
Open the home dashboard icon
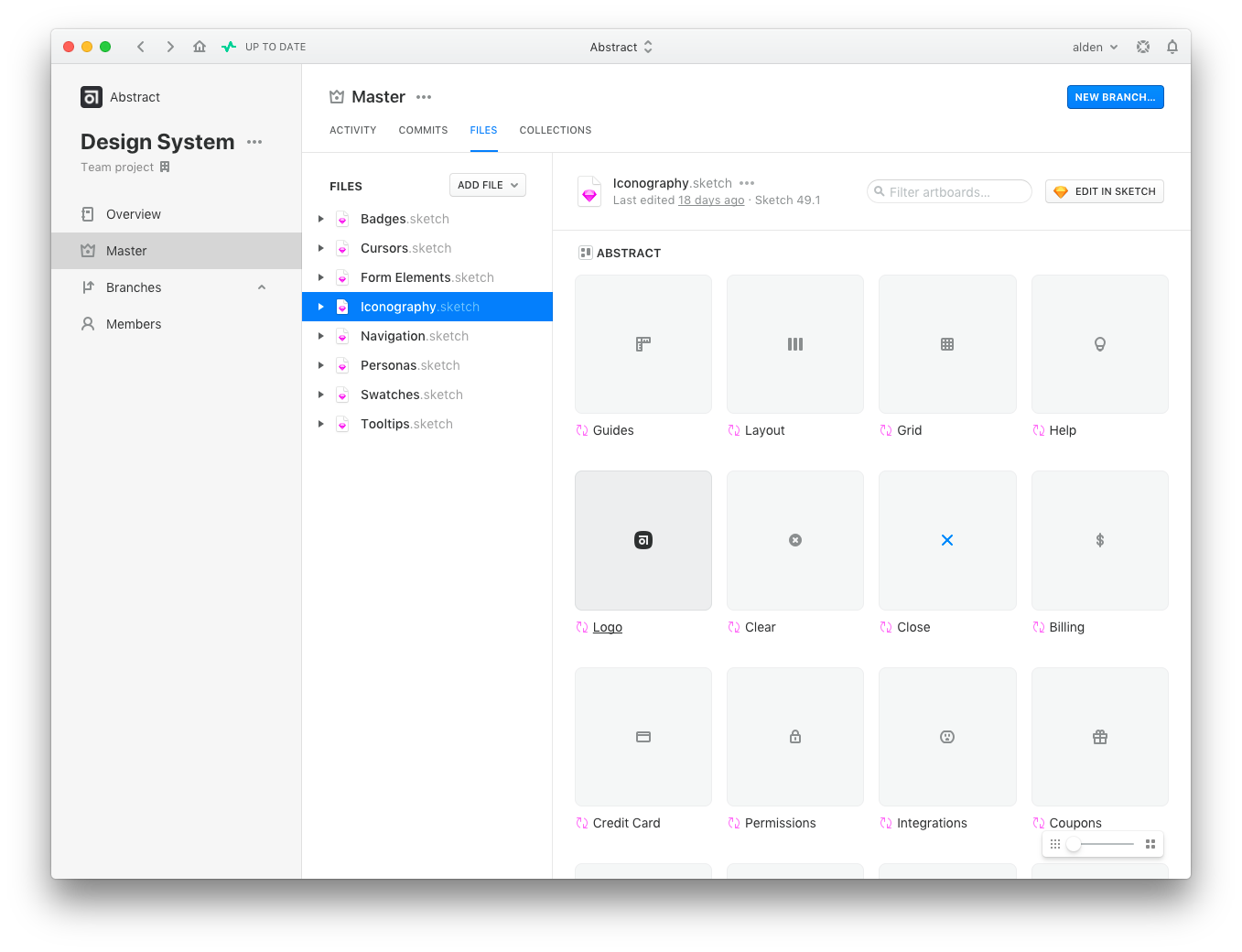coord(200,47)
